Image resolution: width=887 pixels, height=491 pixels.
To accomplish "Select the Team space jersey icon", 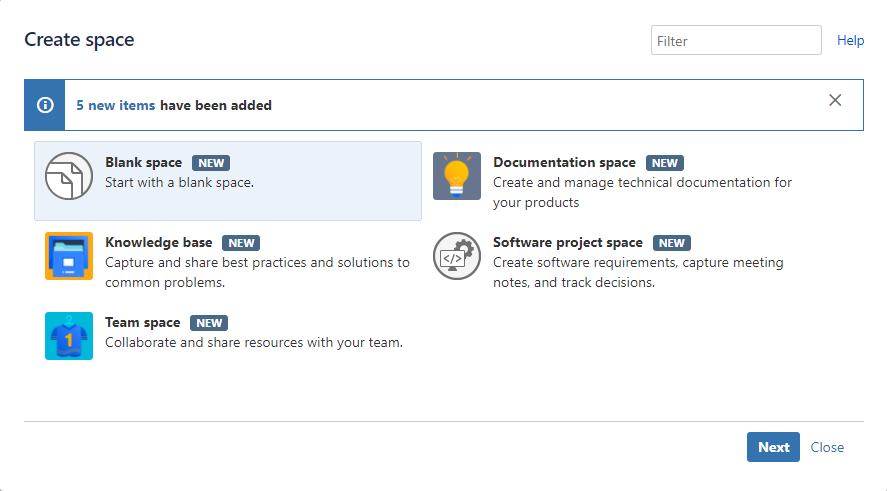I will point(69,336).
